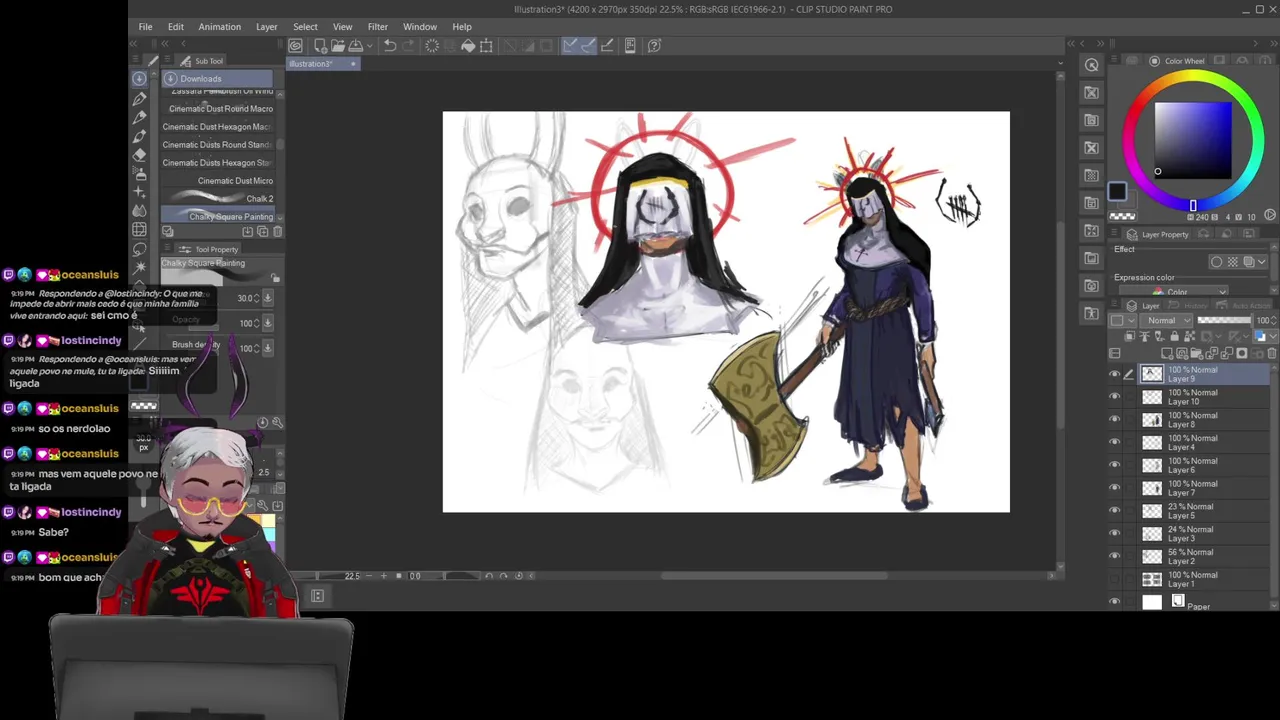Select the main drawing color swatch
This screenshot has width=1280, height=720.
[1117, 192]
